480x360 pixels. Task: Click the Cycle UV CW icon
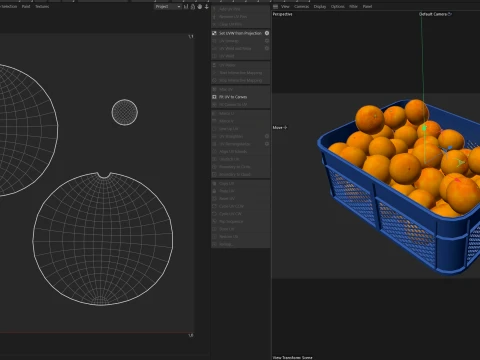[x=214, y=214]
